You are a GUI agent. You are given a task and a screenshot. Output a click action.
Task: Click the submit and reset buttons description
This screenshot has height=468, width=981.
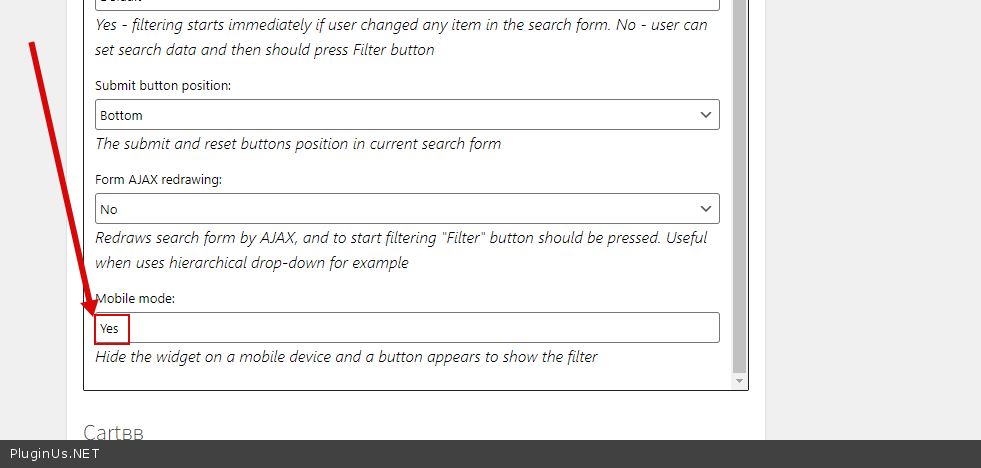[298, 144]
